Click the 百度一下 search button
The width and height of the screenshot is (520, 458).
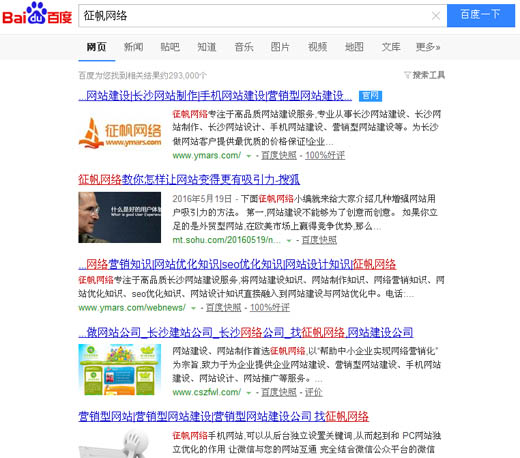coord(481,15)
